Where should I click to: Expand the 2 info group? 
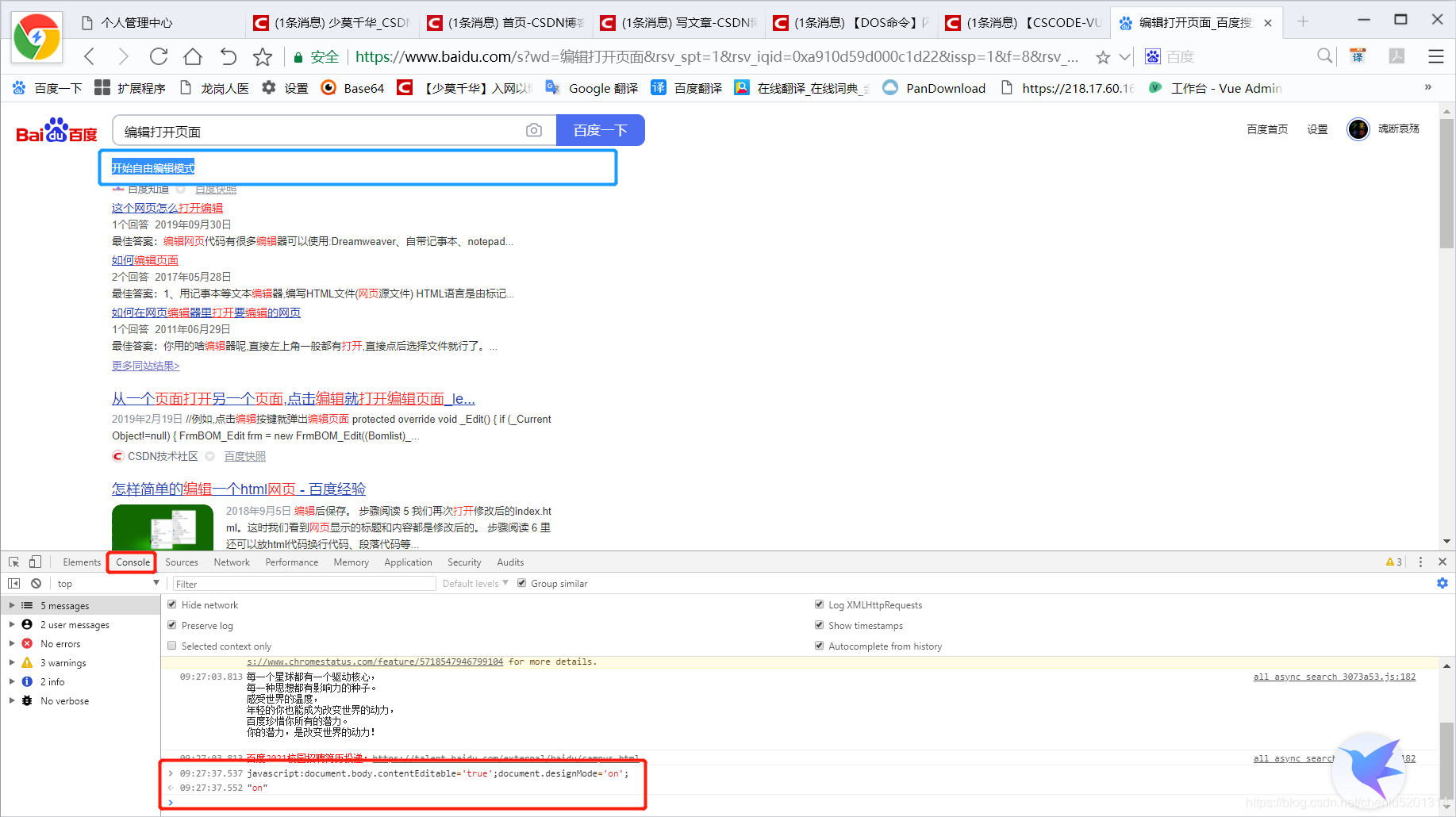[x=12, y=681]
